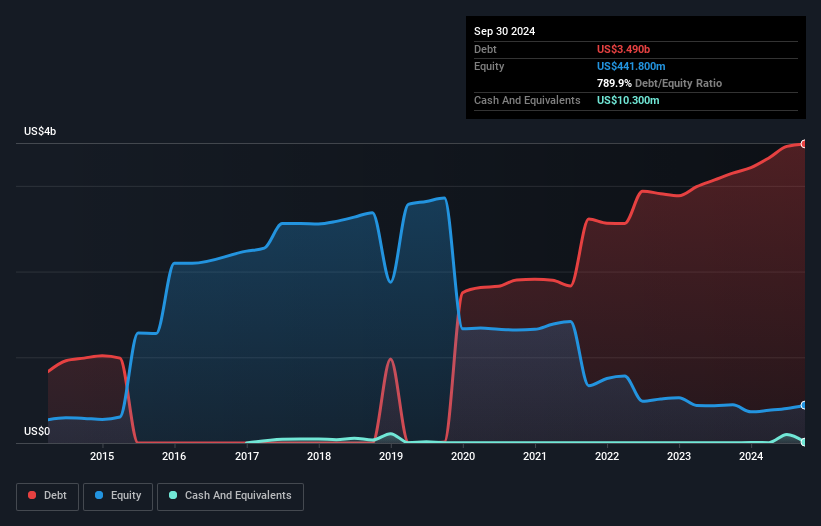Screen dimensions: 821x526
Task: Toggle the Equity series legend button
Action: [x=118, y=496]
